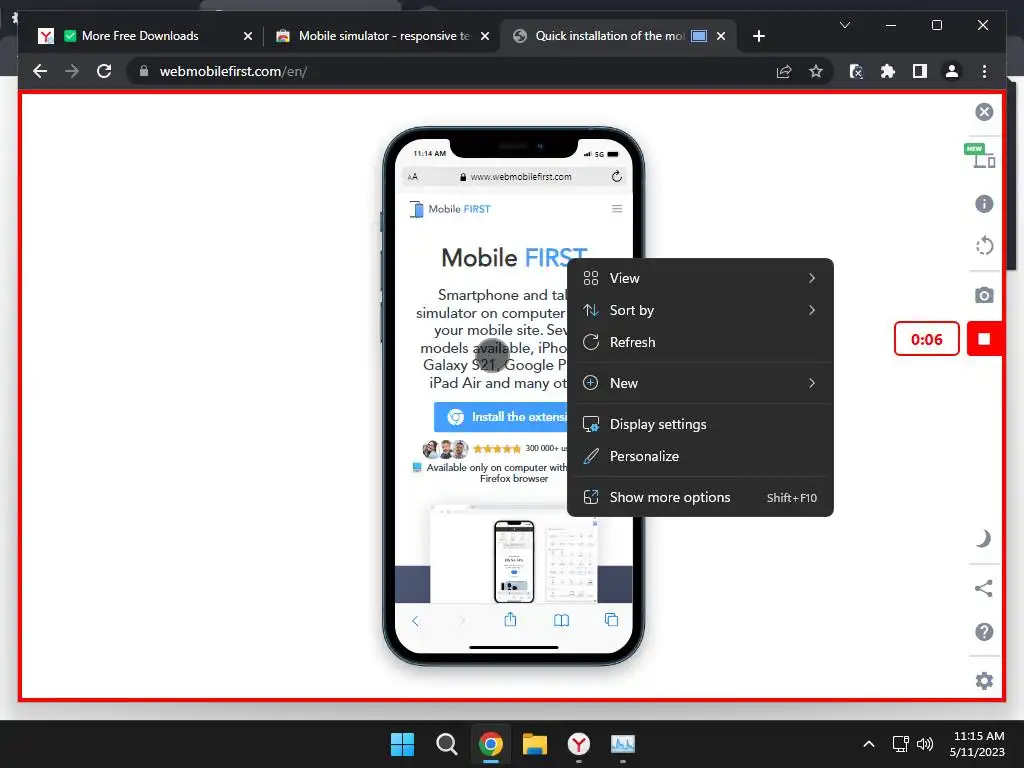
Task: Switch to More Free Downloads tab
Action: pos(140,36)
